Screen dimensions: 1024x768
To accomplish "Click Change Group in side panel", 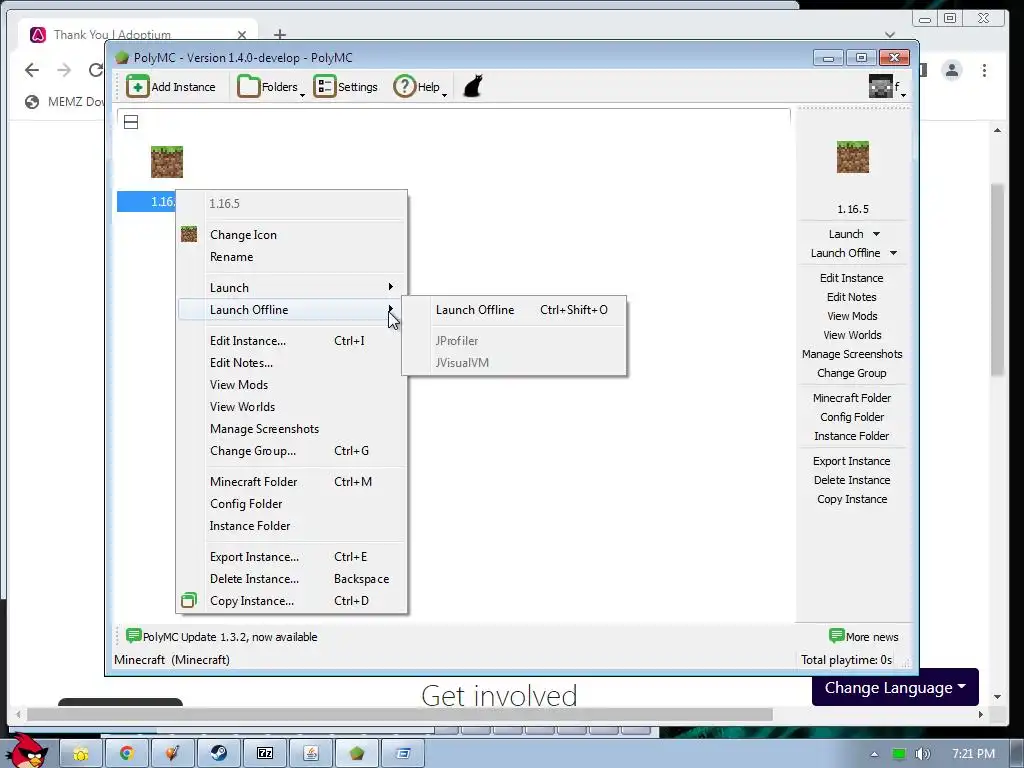I will pyautogui.click(x=852, y=373).
